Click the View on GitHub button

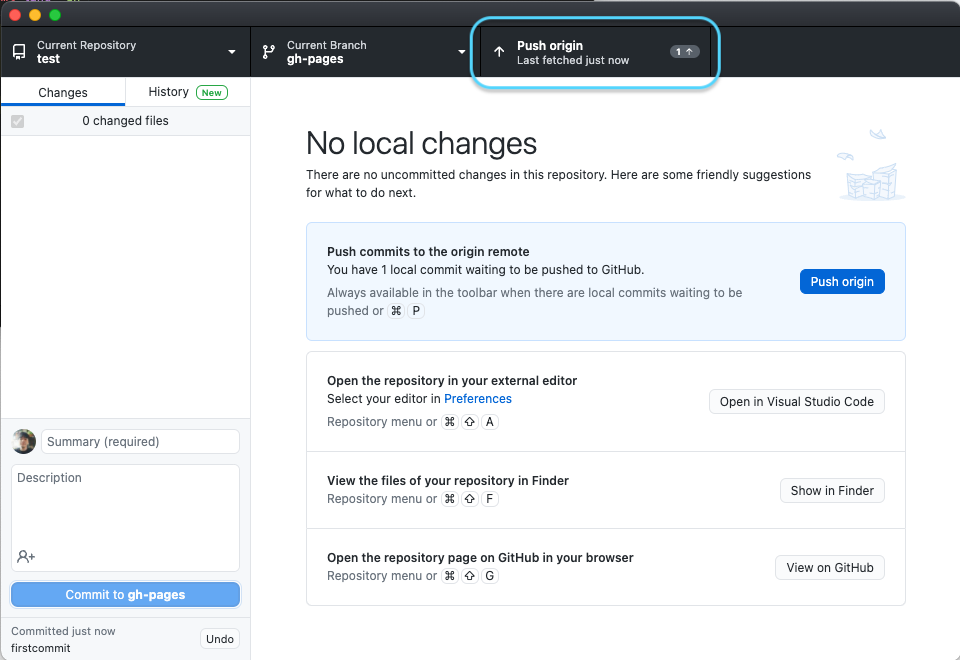click(x=830, y=568)
